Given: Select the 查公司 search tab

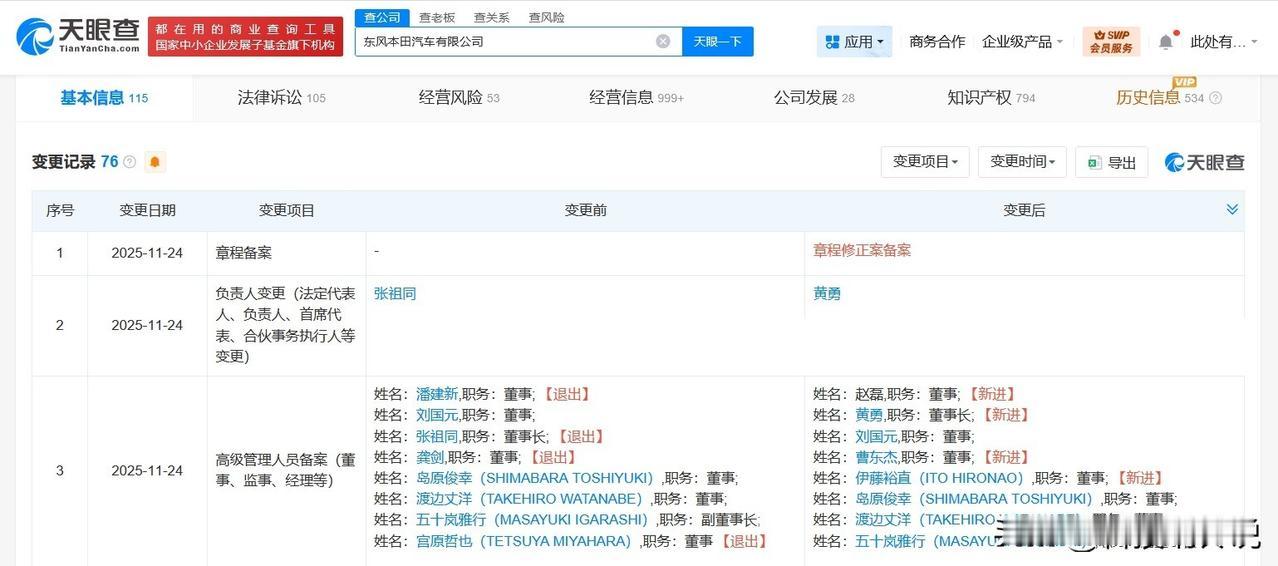Looking at the screenshot, I should tap(382, 17).
